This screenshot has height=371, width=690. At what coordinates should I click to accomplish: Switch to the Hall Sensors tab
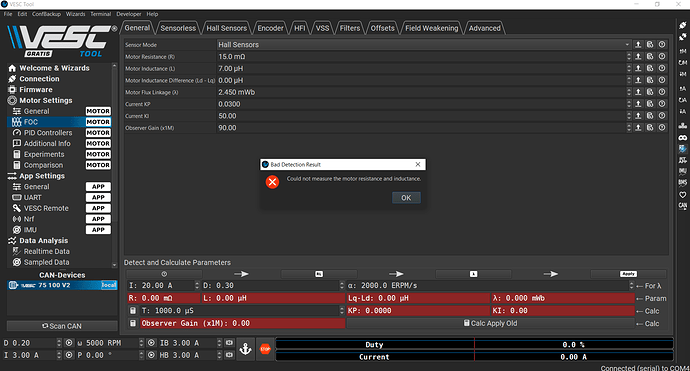(x=227, y=28)
